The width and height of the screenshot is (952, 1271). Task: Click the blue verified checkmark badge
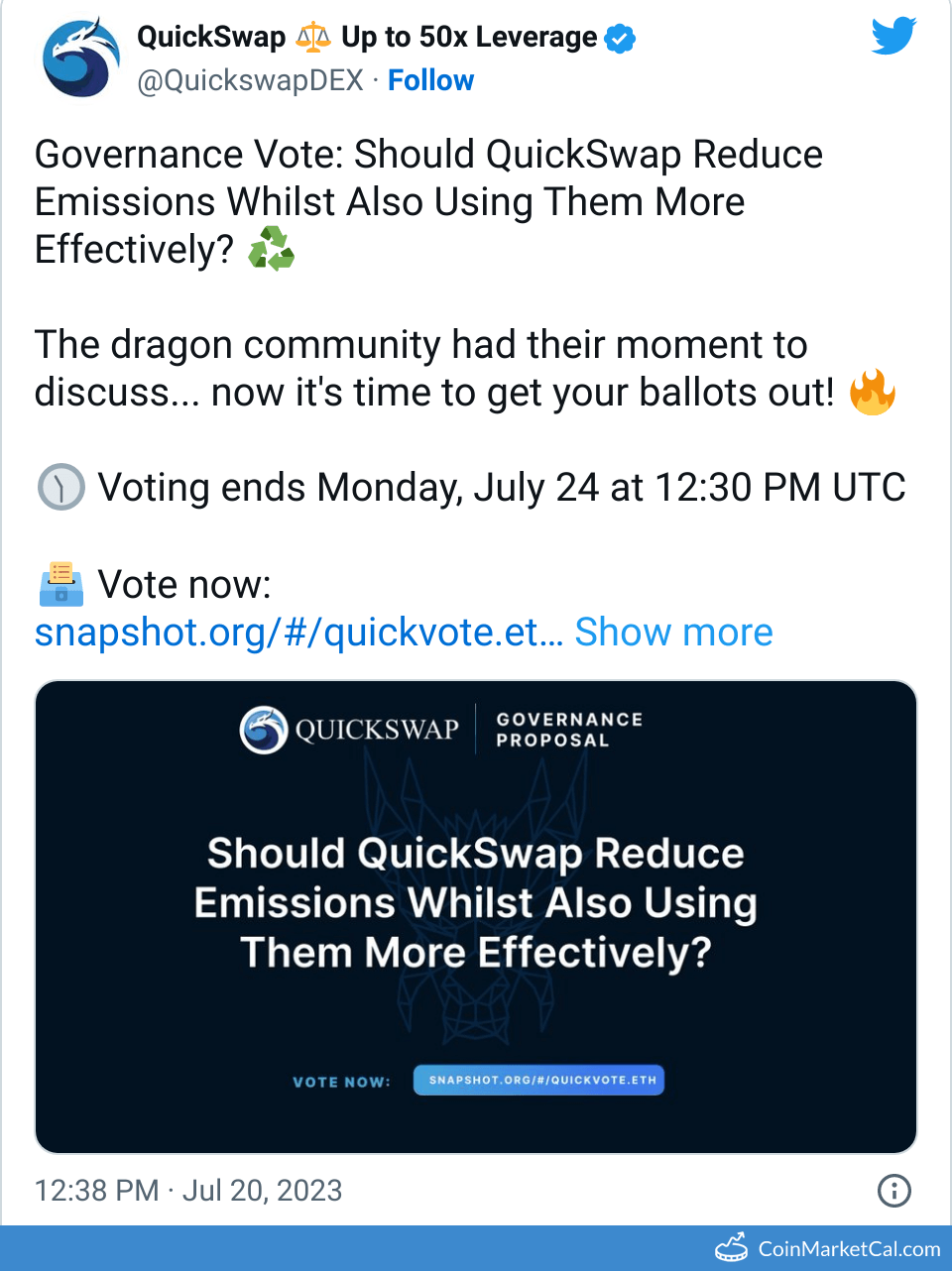tap(621, 39)
